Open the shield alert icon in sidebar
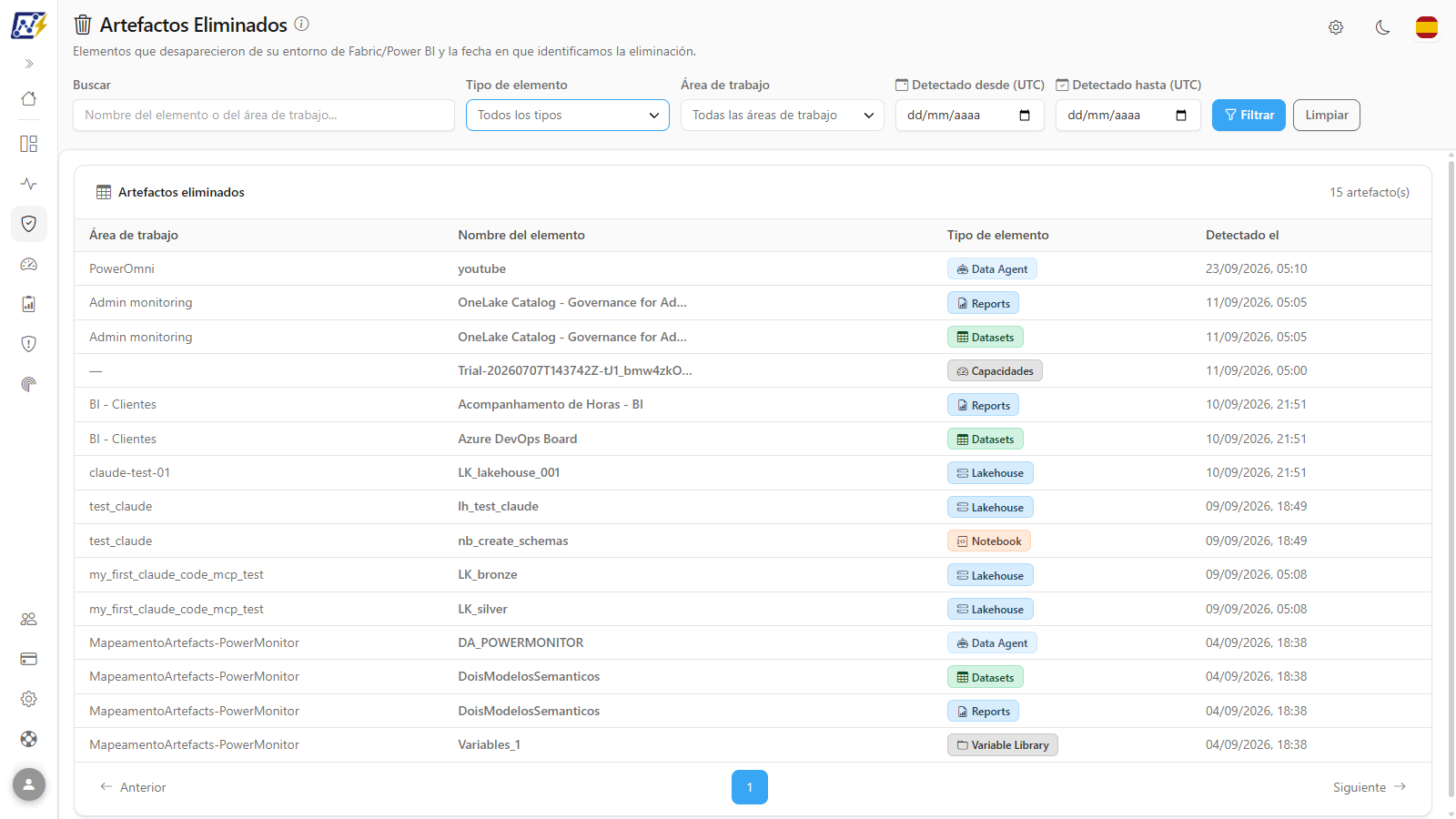The height and width of the screenshot is (819, 1456). pos(29,344)
